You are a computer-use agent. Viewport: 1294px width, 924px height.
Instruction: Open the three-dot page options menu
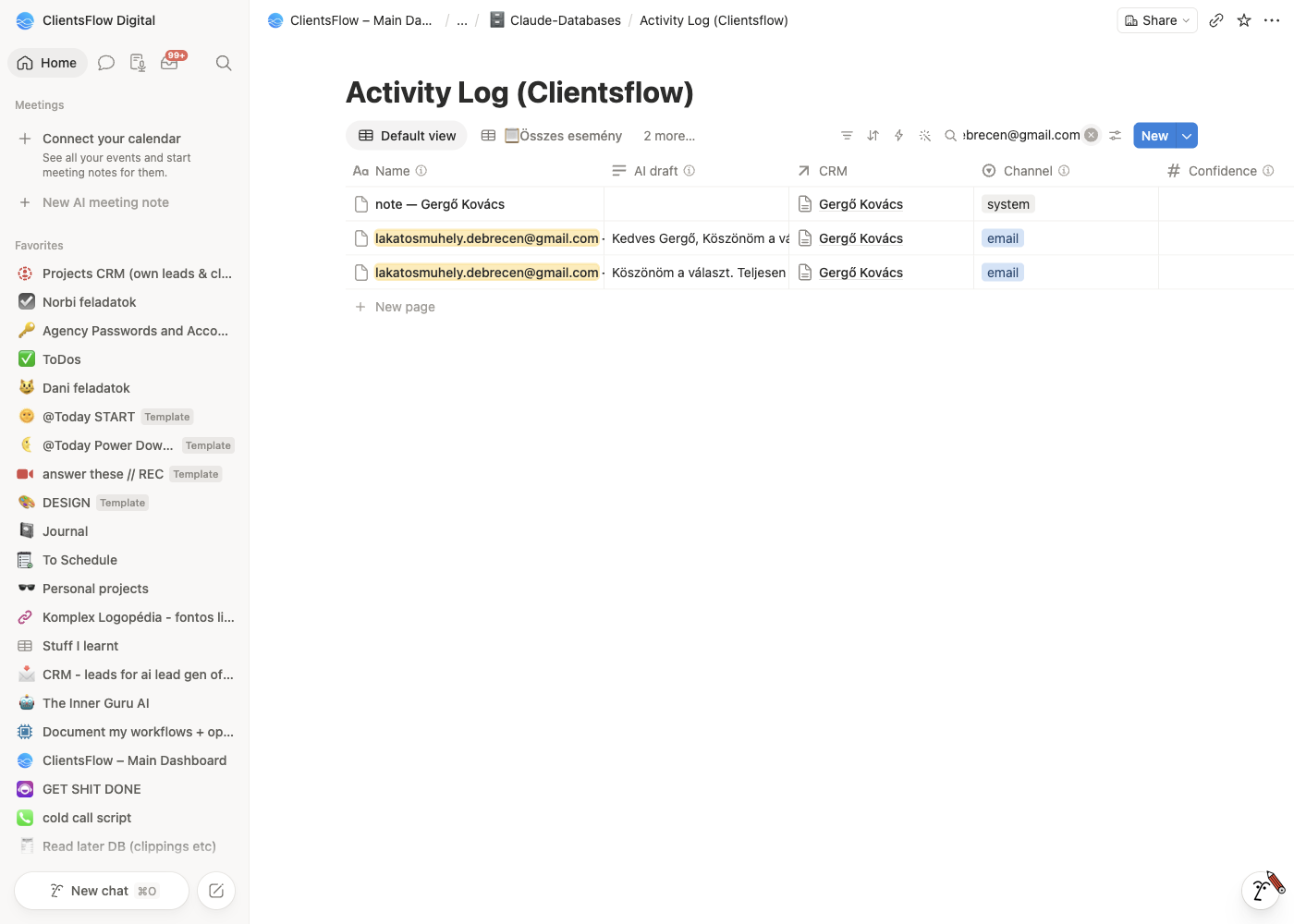1272,20
